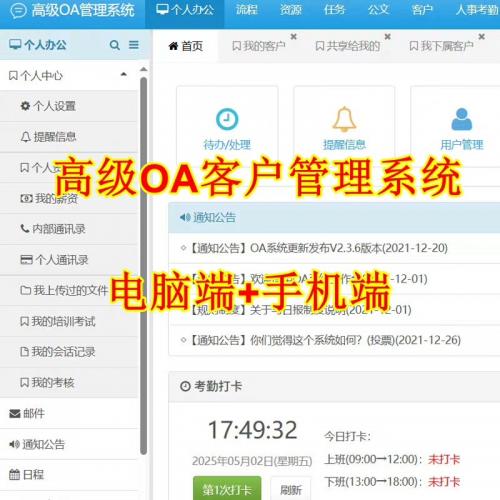
Task: Open the 流程 top menu
Action: [x=247, y=10]
